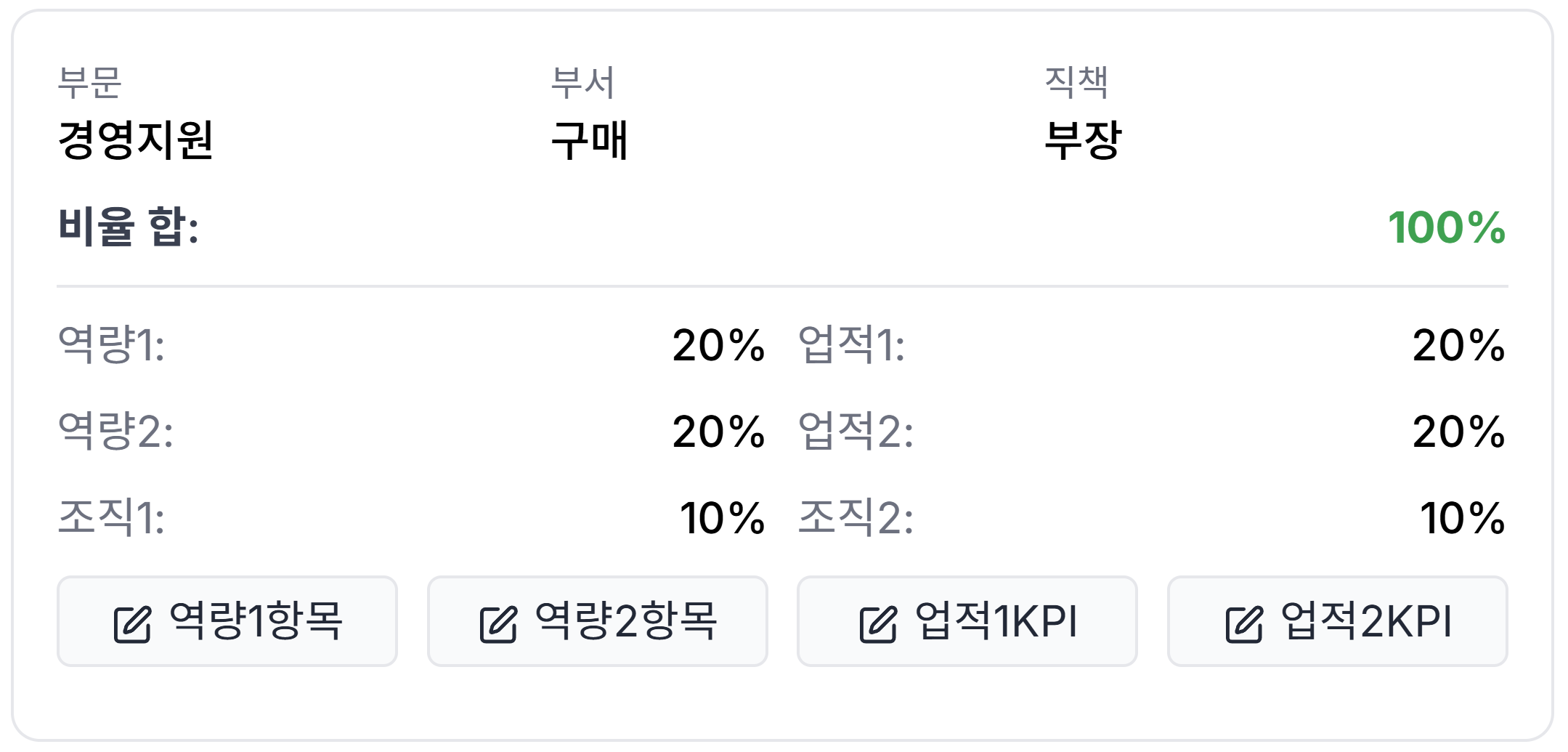
Task: Click the 업적1 percentage value
Action: point(1458,344)
